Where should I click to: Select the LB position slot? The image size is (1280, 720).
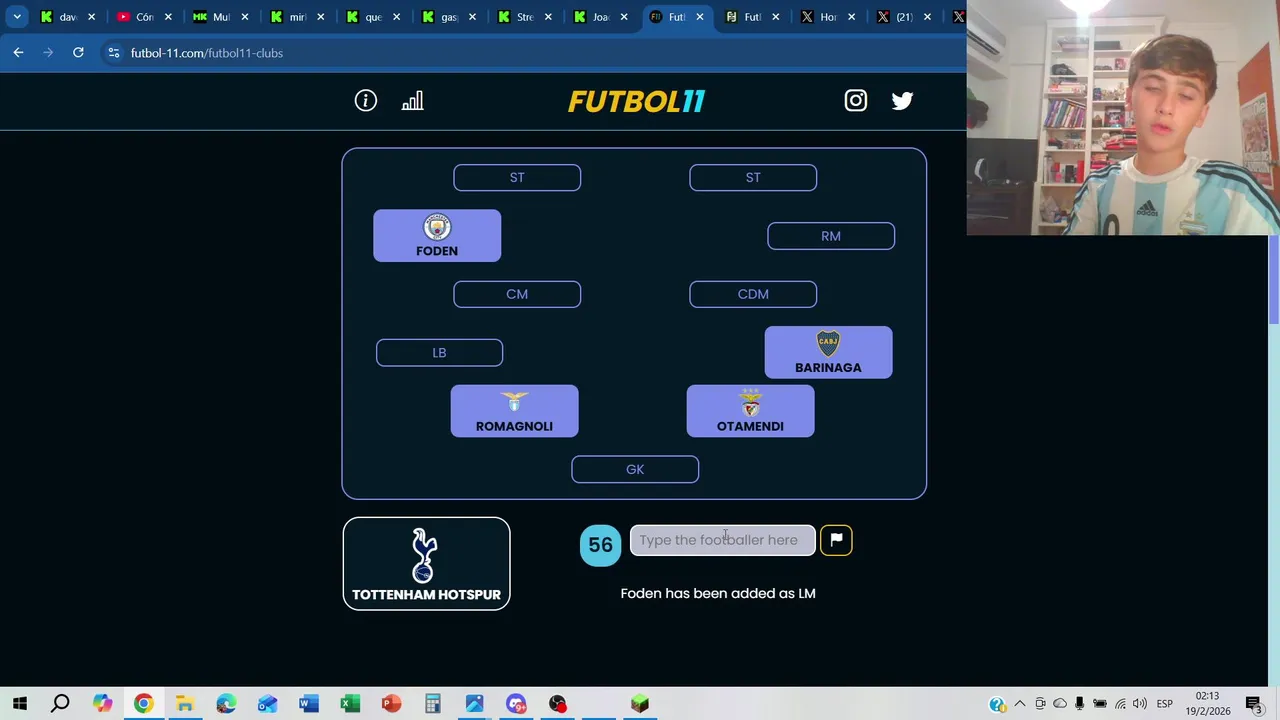[x=439, y=352]
